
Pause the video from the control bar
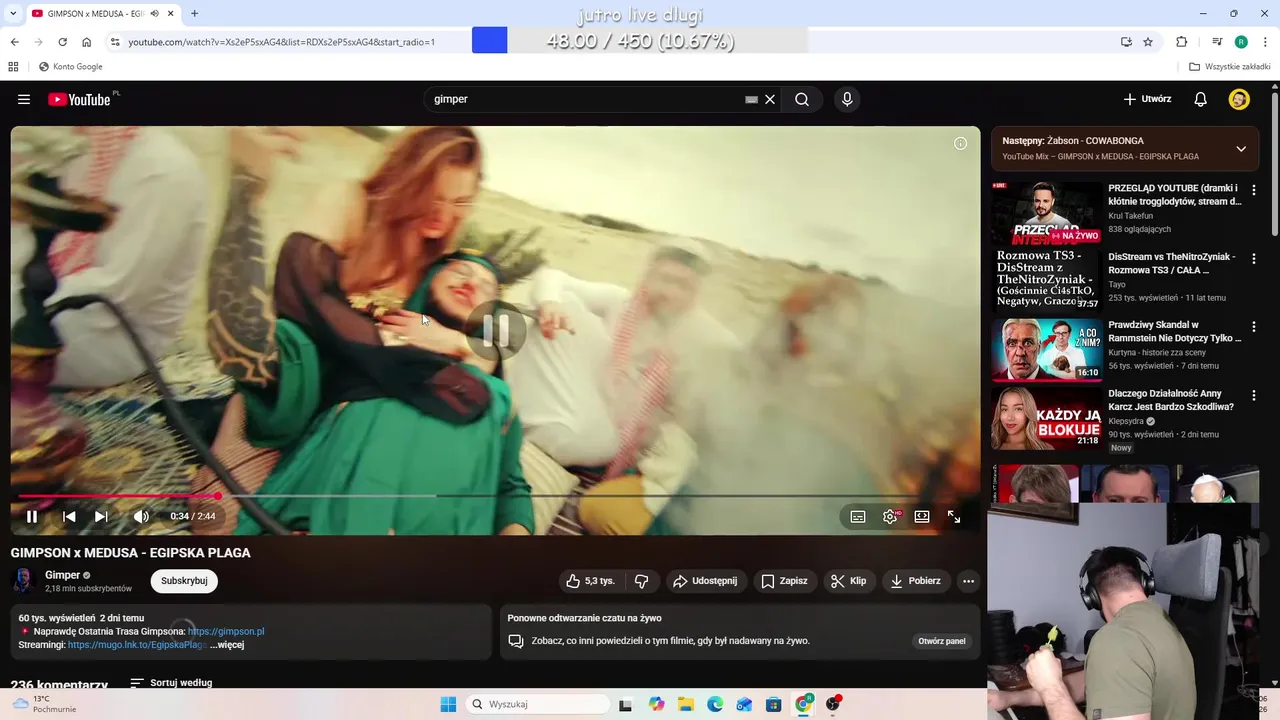click(32, 516)
